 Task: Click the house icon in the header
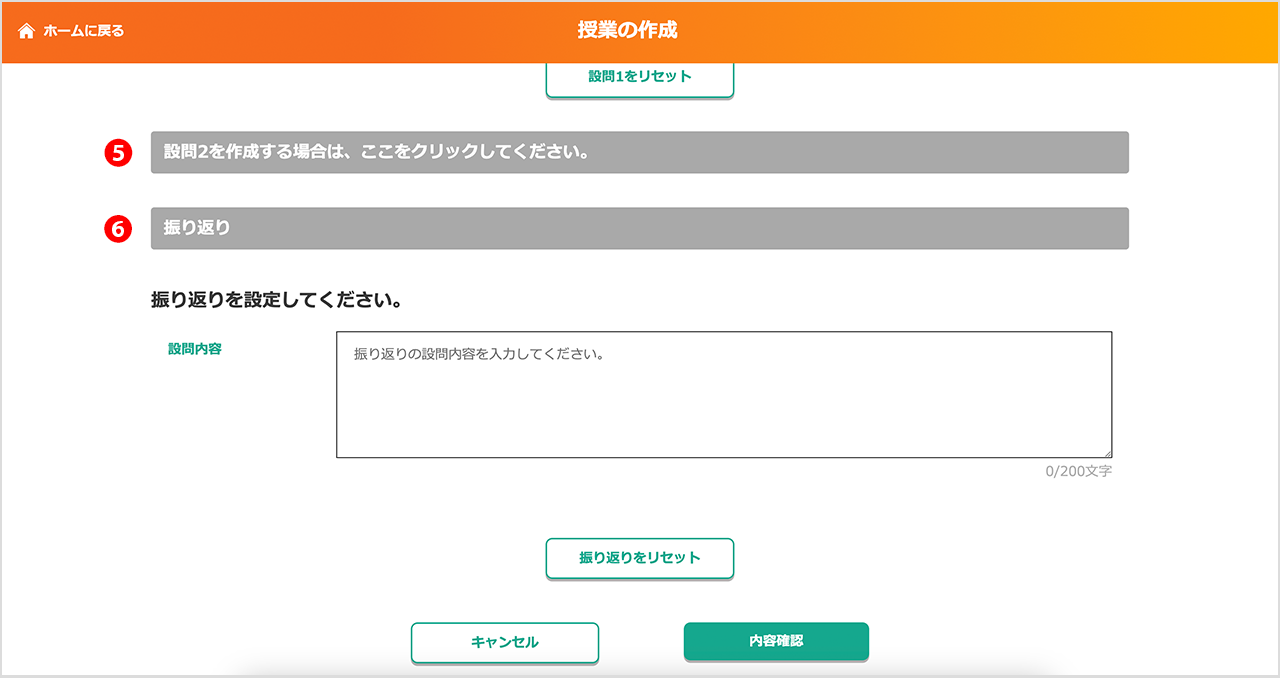coord(27,31)
